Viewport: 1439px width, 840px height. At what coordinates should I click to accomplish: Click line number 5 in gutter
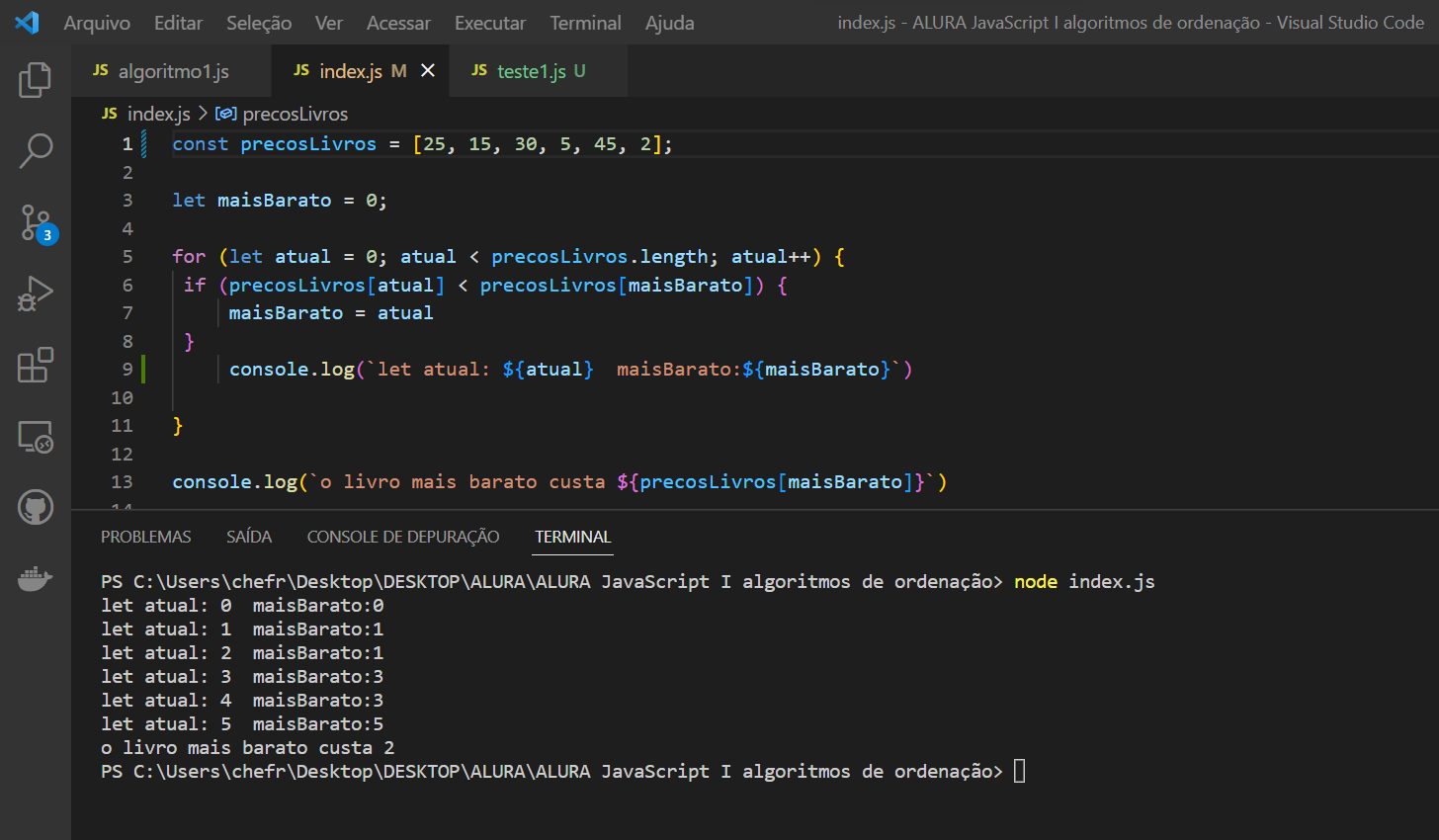[127, 257]
